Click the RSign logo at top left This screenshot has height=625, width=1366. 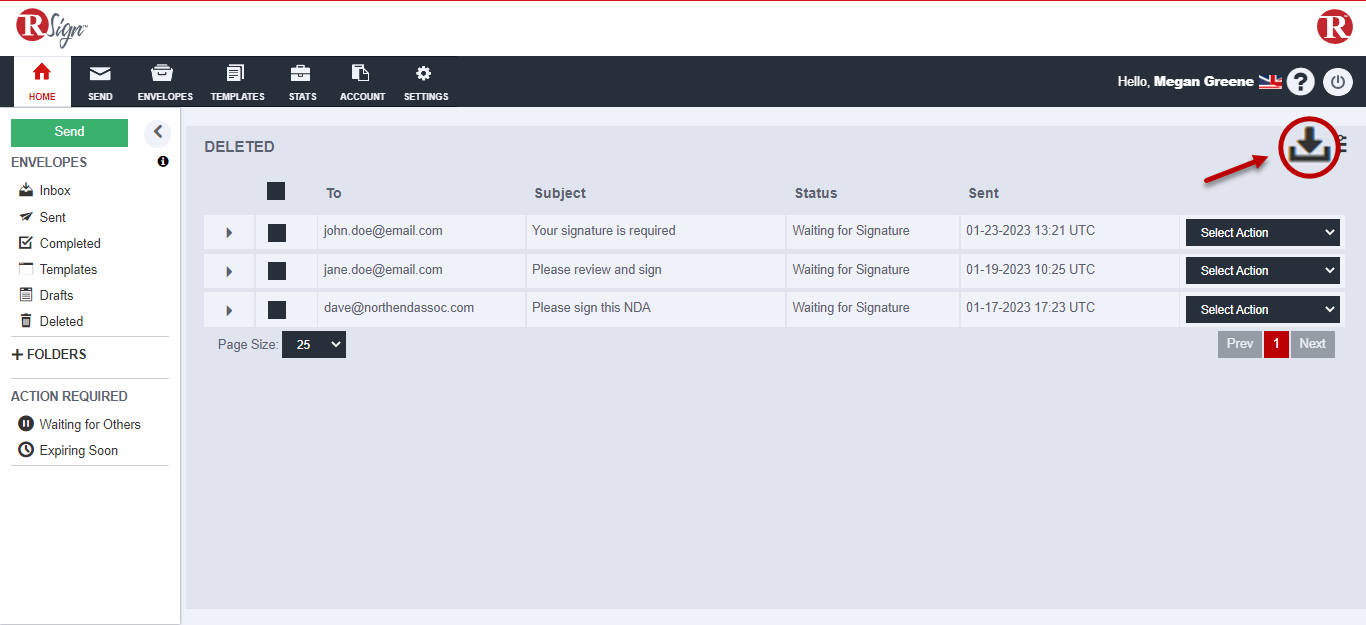[52, 27]
